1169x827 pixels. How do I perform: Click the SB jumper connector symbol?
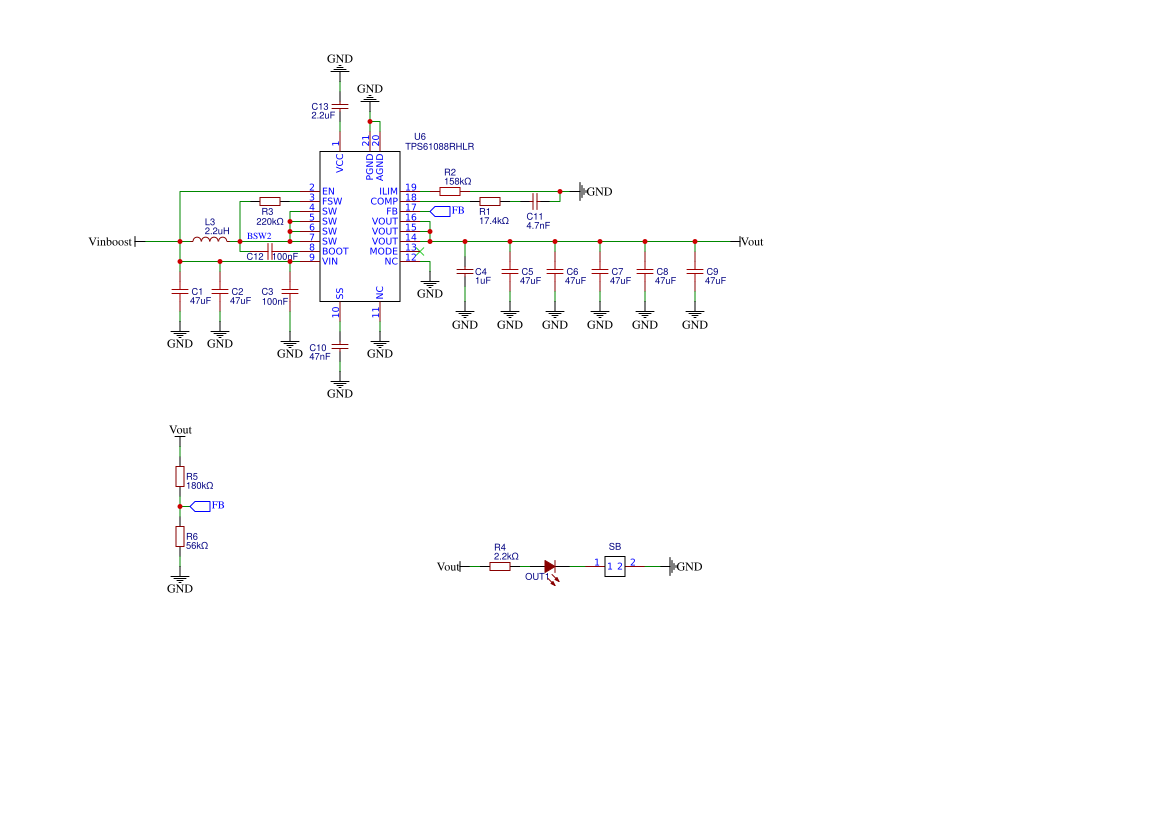point(614,566)
